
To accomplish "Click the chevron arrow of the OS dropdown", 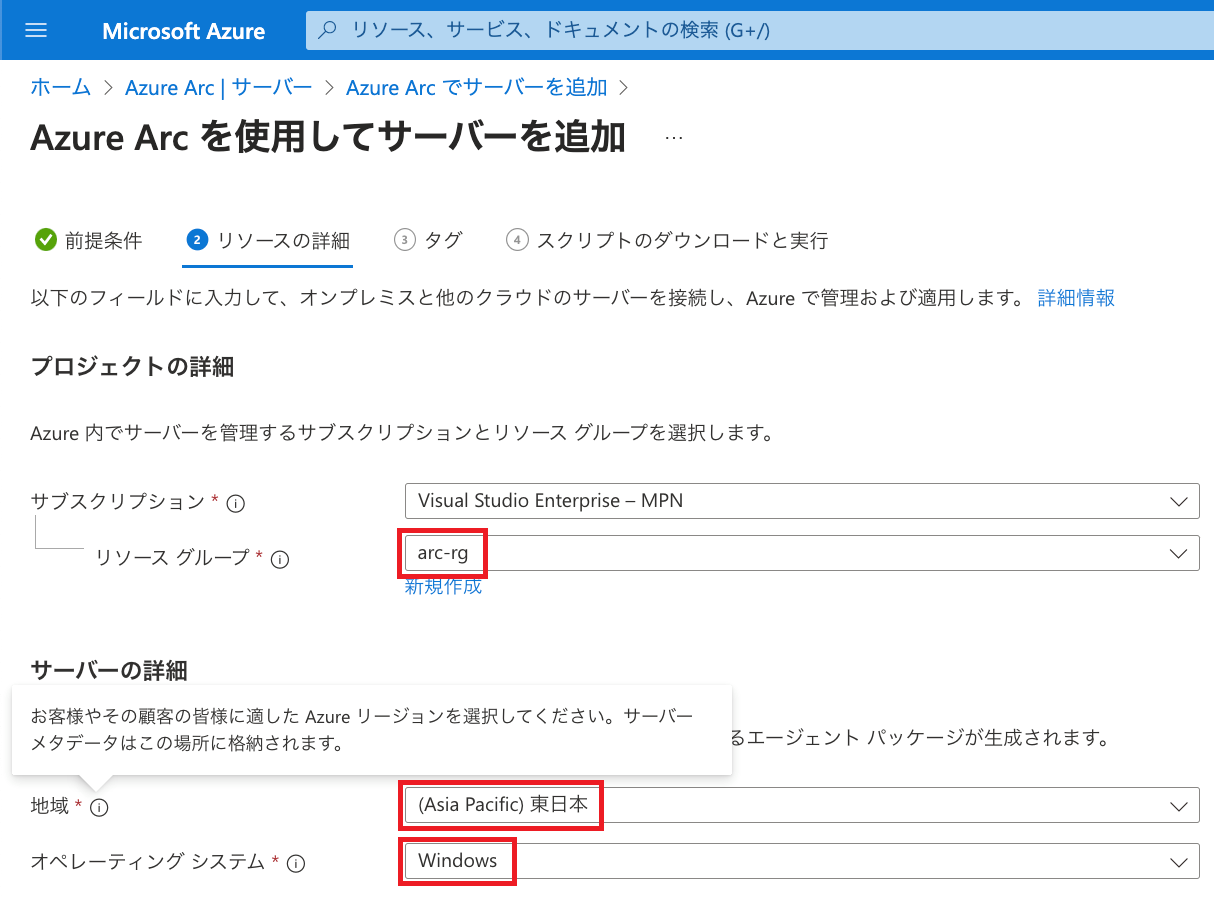I will 1178,861.
